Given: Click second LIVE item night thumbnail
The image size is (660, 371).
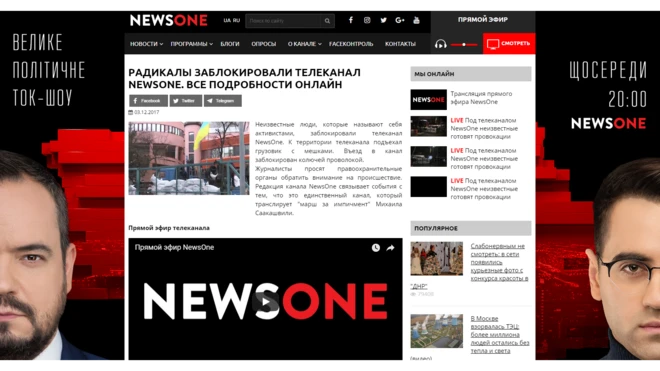Looking at the screenshot, I should [x=428, y=157].
